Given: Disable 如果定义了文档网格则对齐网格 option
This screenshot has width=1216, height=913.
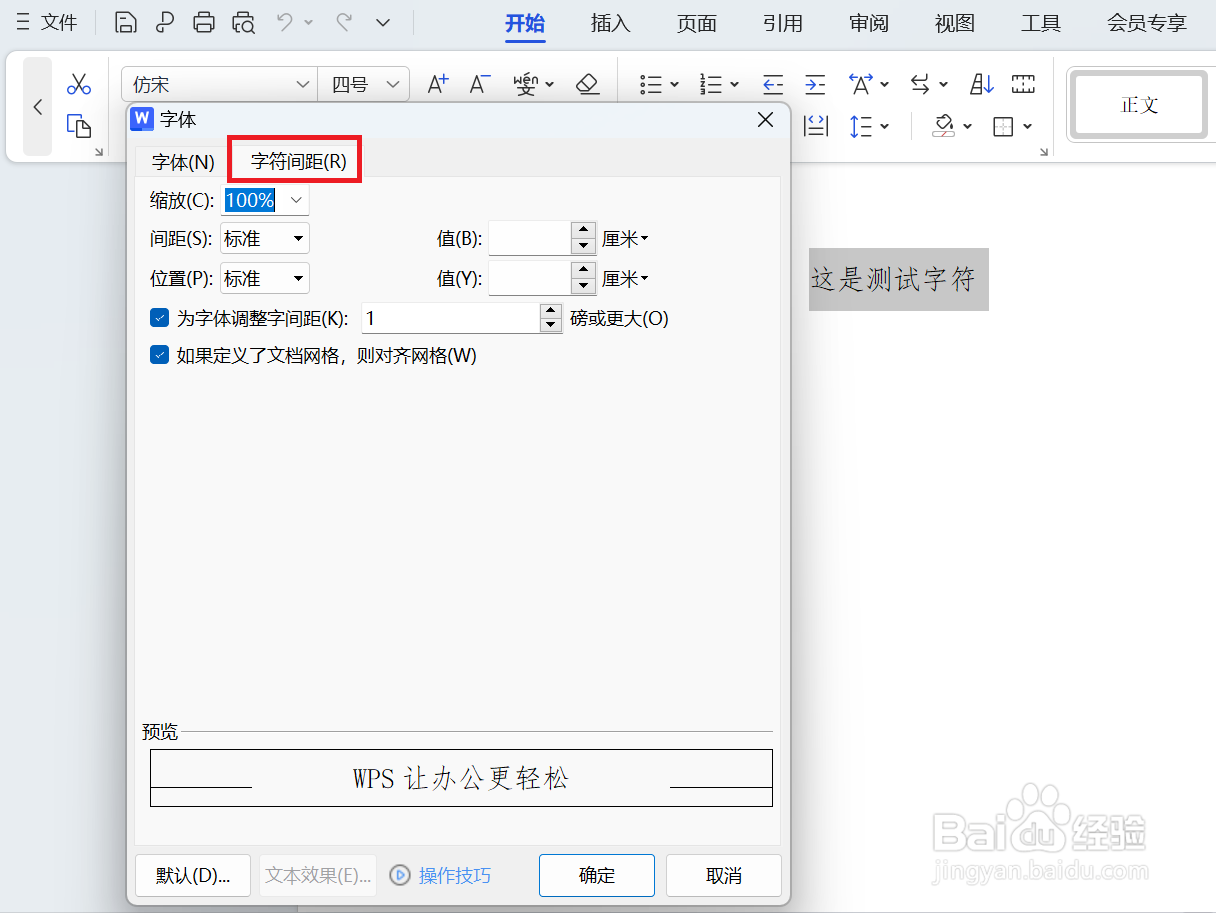Looking at the screenshot, I should click(159, 355).
